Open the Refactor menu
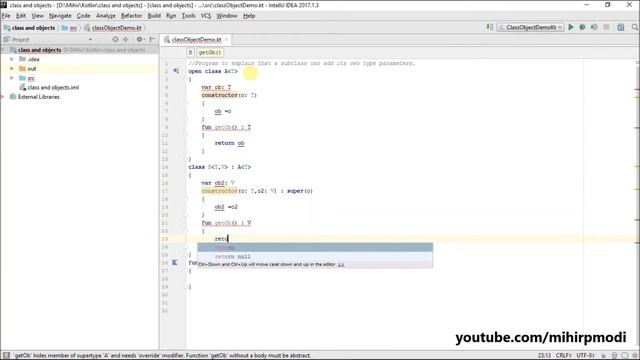The height and width of the screenshot is (360, 640). click(x=131, y=16)
